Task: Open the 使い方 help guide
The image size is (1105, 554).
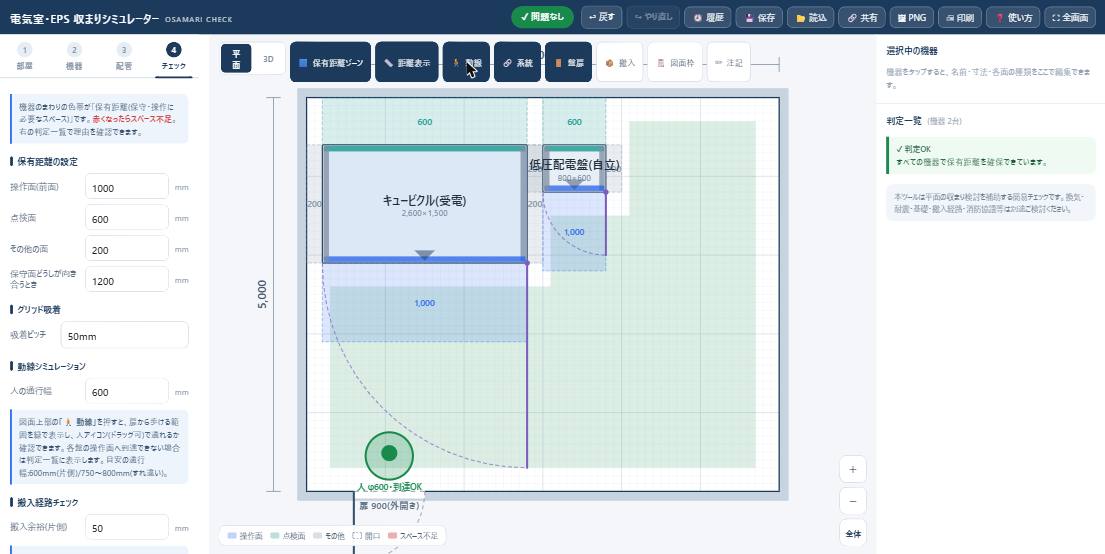Action: click(x=1013, y=18)
